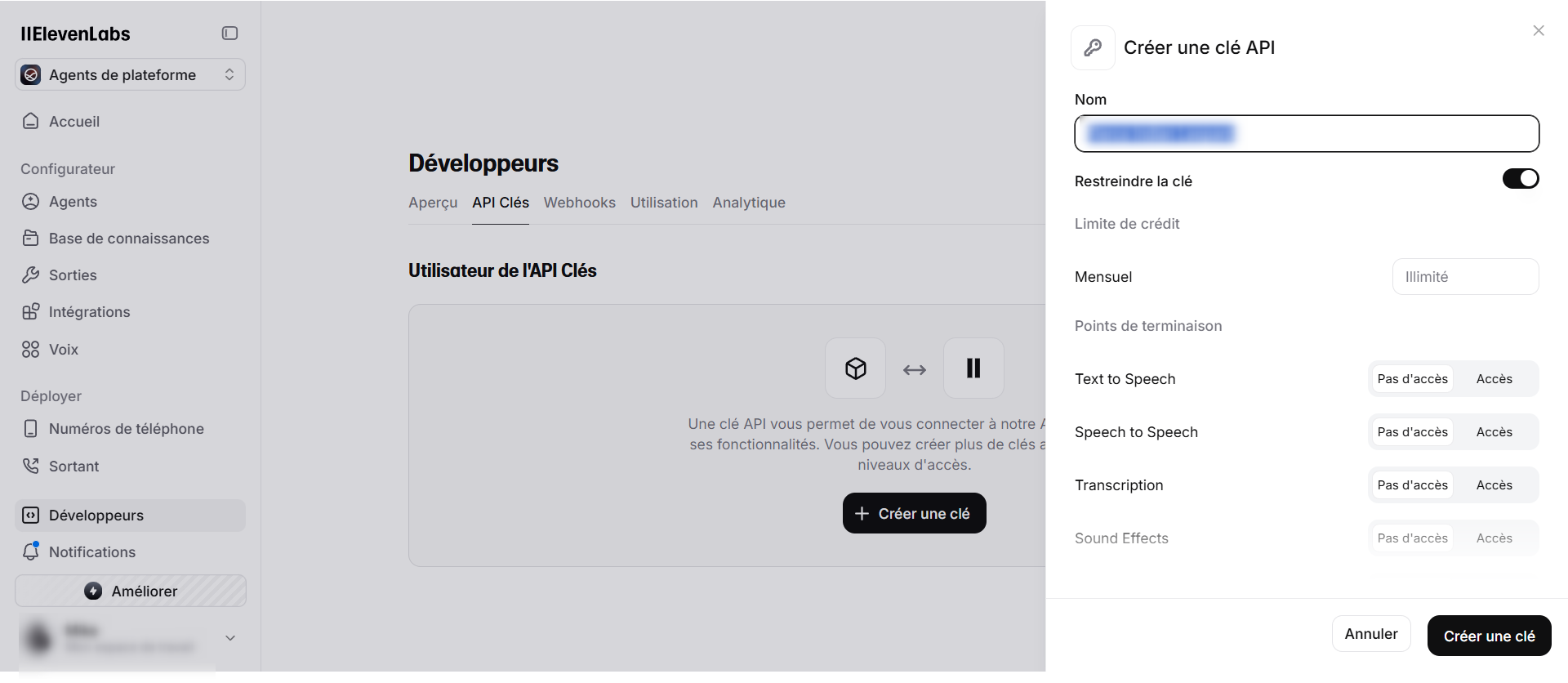1568x683 pixels.
Task: Toggle the Restreindre la clé switch
Action: point(1521,179)
